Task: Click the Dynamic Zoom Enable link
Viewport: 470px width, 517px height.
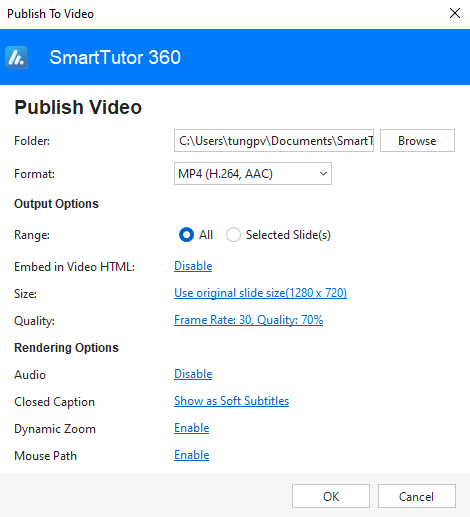Action: pos(192,428)
